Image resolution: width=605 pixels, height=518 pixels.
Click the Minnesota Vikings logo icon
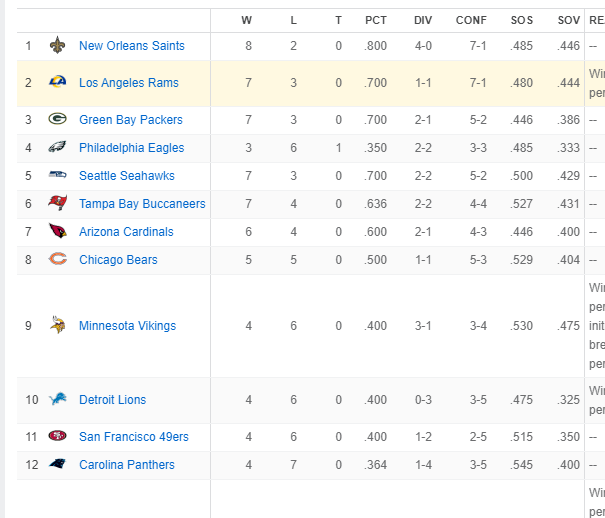[x=58, y=326]
